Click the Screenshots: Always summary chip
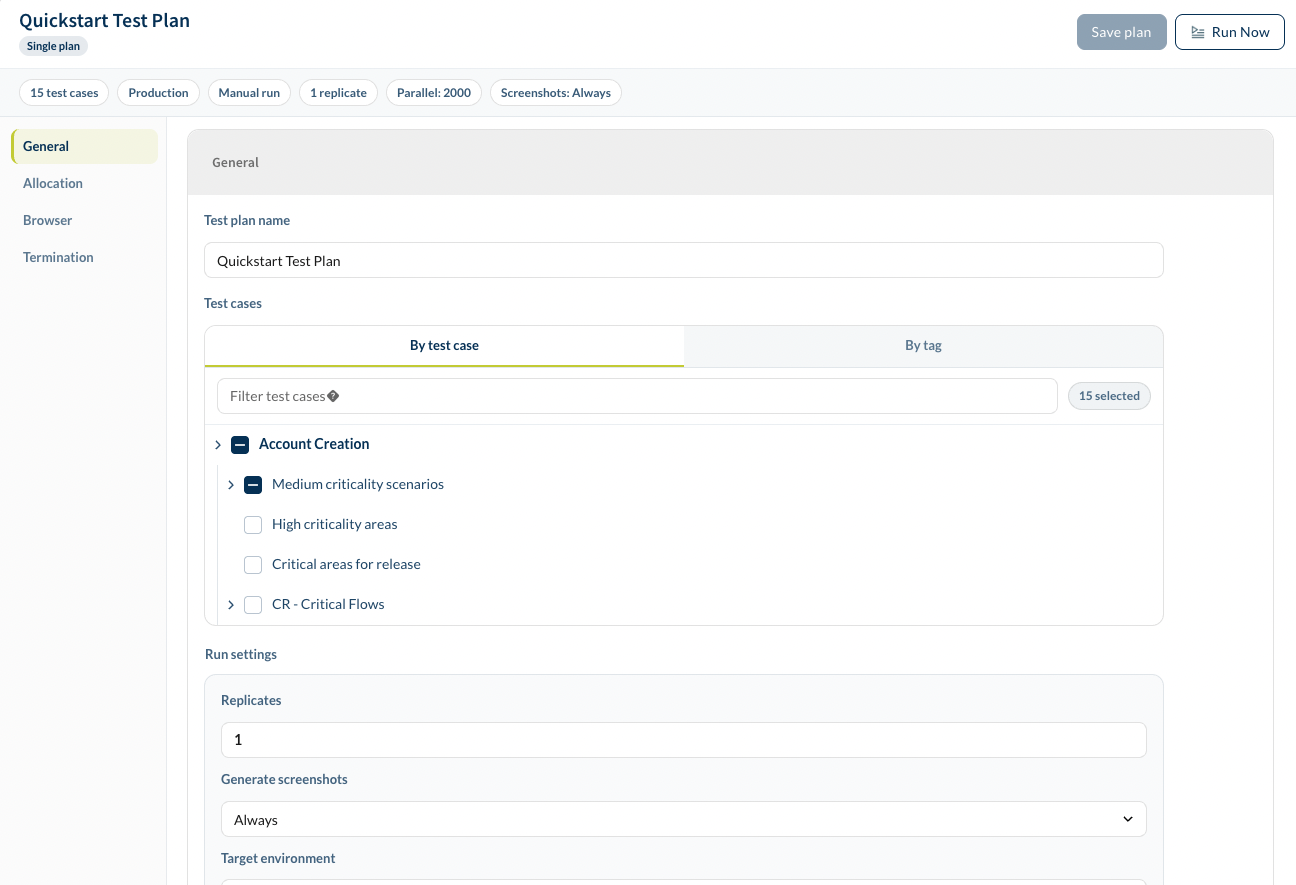1296x885 pixels. tap(556, 93)
